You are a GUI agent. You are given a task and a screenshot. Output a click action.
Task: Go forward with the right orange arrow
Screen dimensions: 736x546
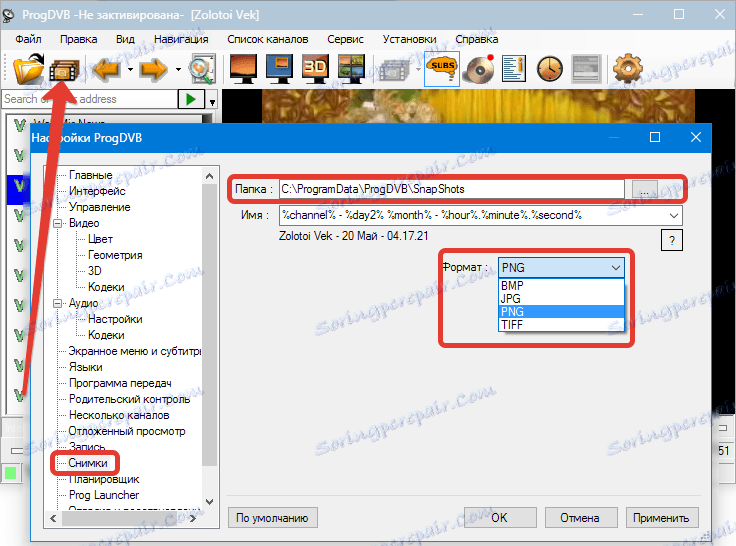[x=153, y=69]
